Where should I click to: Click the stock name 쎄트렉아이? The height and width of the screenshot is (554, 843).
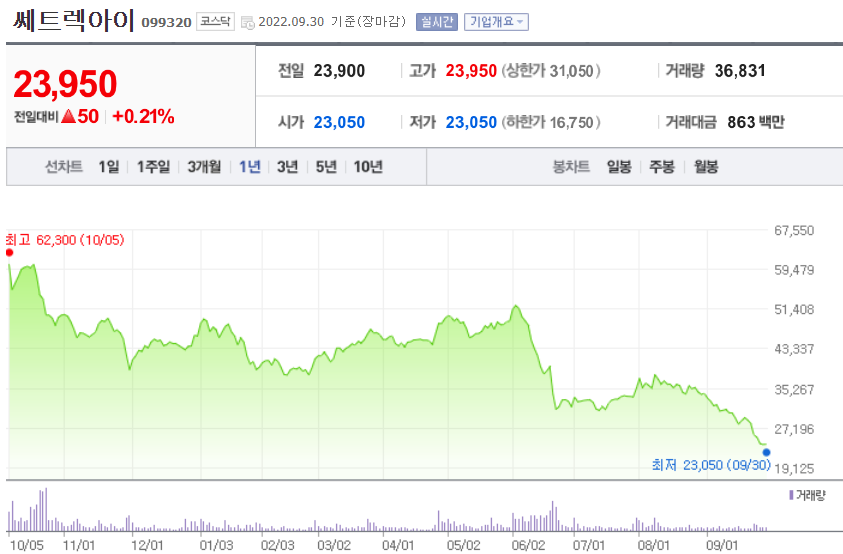click(x=74, y=20)
